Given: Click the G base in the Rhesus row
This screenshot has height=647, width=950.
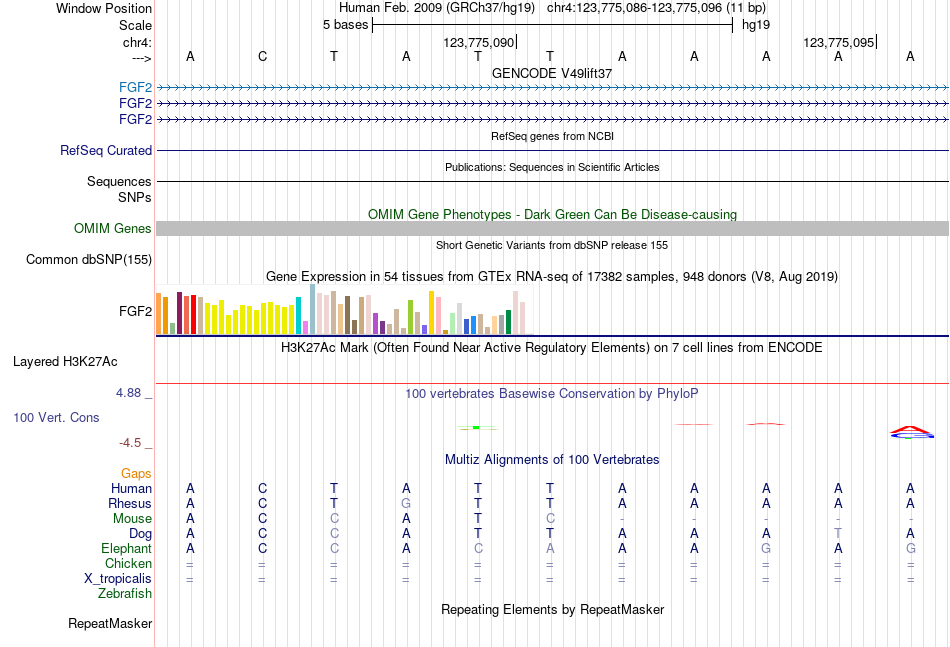Looking at the screenshot, I should (406, 503).
